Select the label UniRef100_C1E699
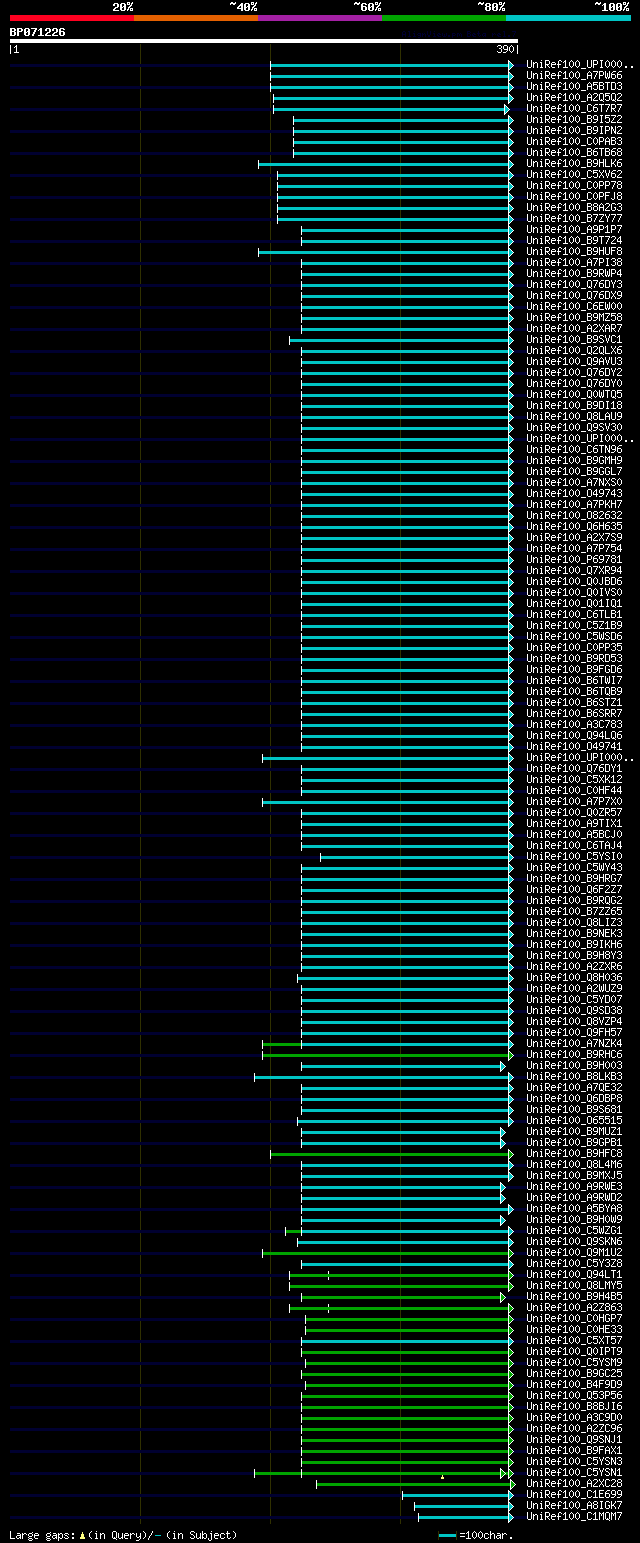Screen dimensions: 640x1543 (574, 1495)
